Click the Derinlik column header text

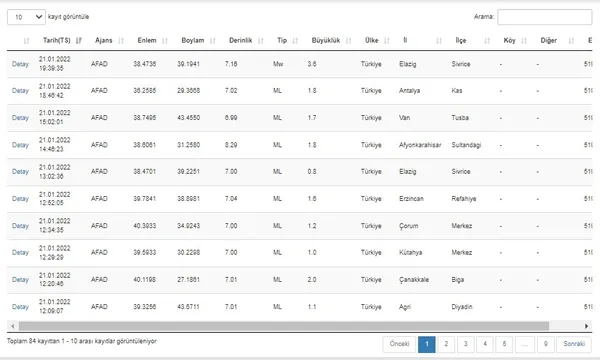coord(240,41)
